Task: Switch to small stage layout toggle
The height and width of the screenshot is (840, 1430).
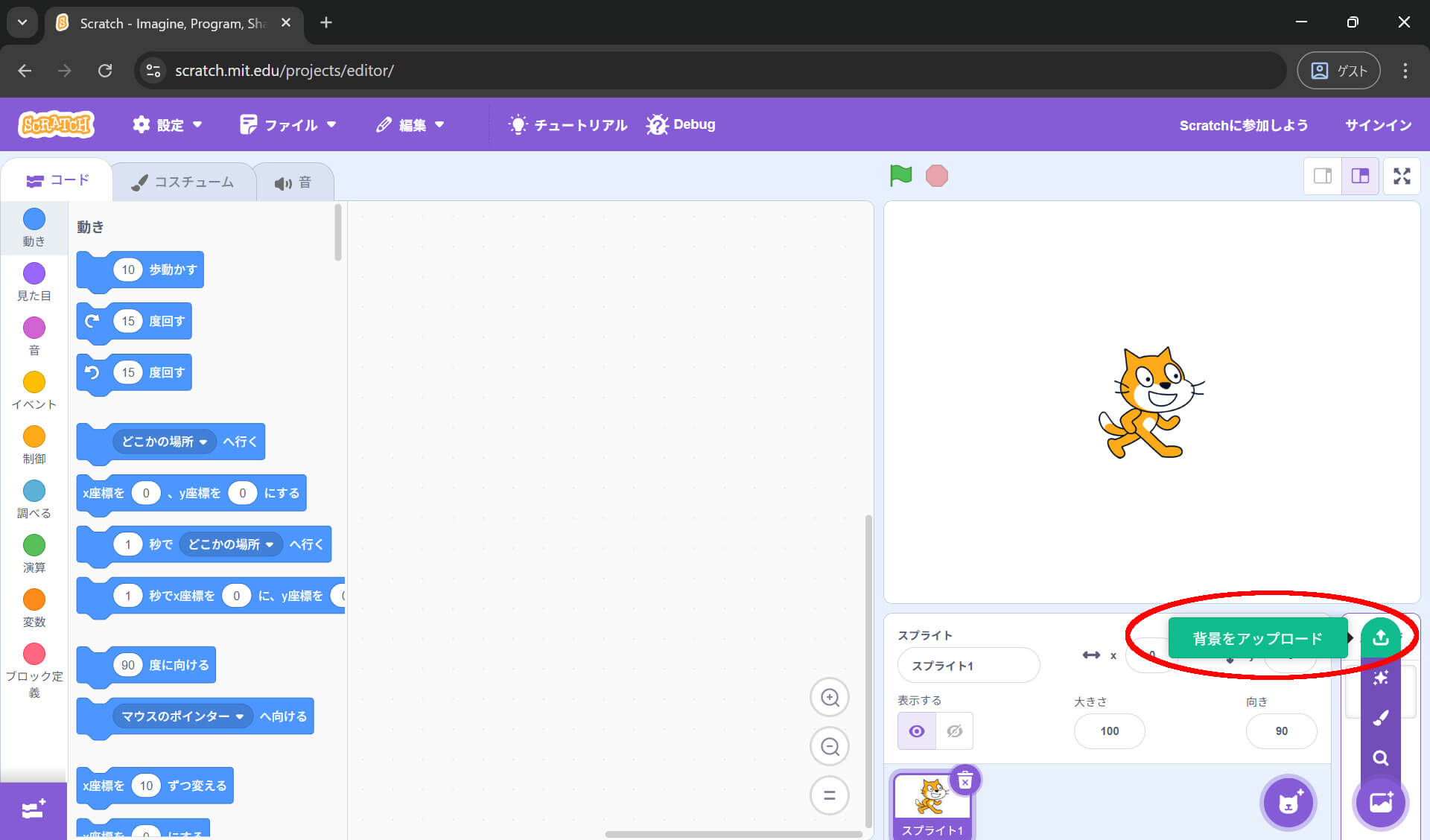Action: point(1323,176)
